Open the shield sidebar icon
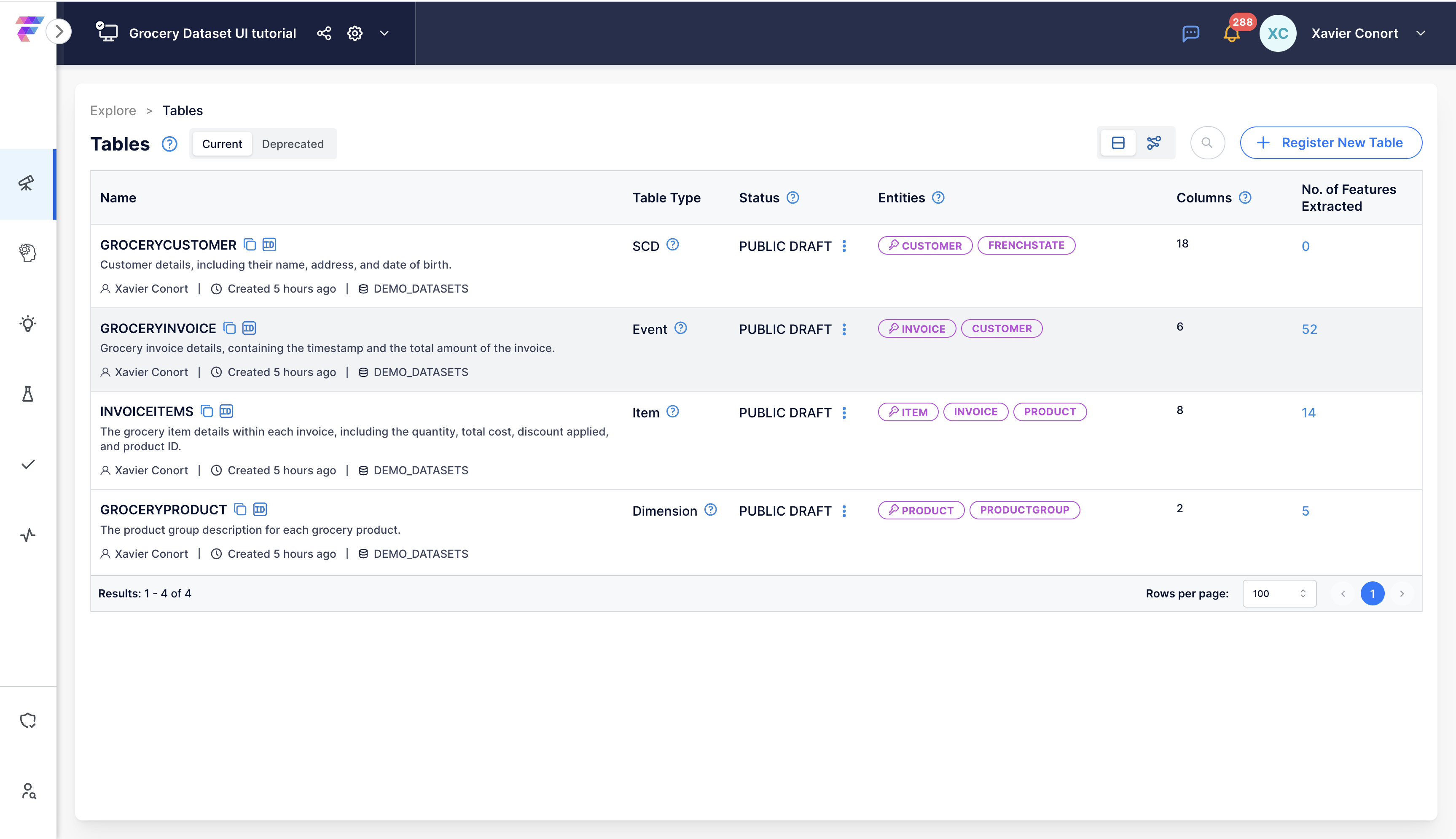 pyautogui.click(x=28, y=720)
